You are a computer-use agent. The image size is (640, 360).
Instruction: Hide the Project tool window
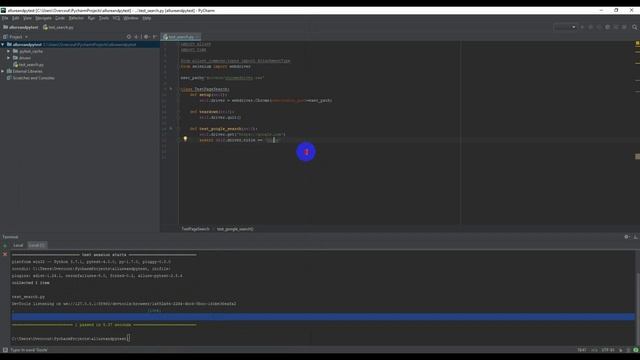coord(154,37)
